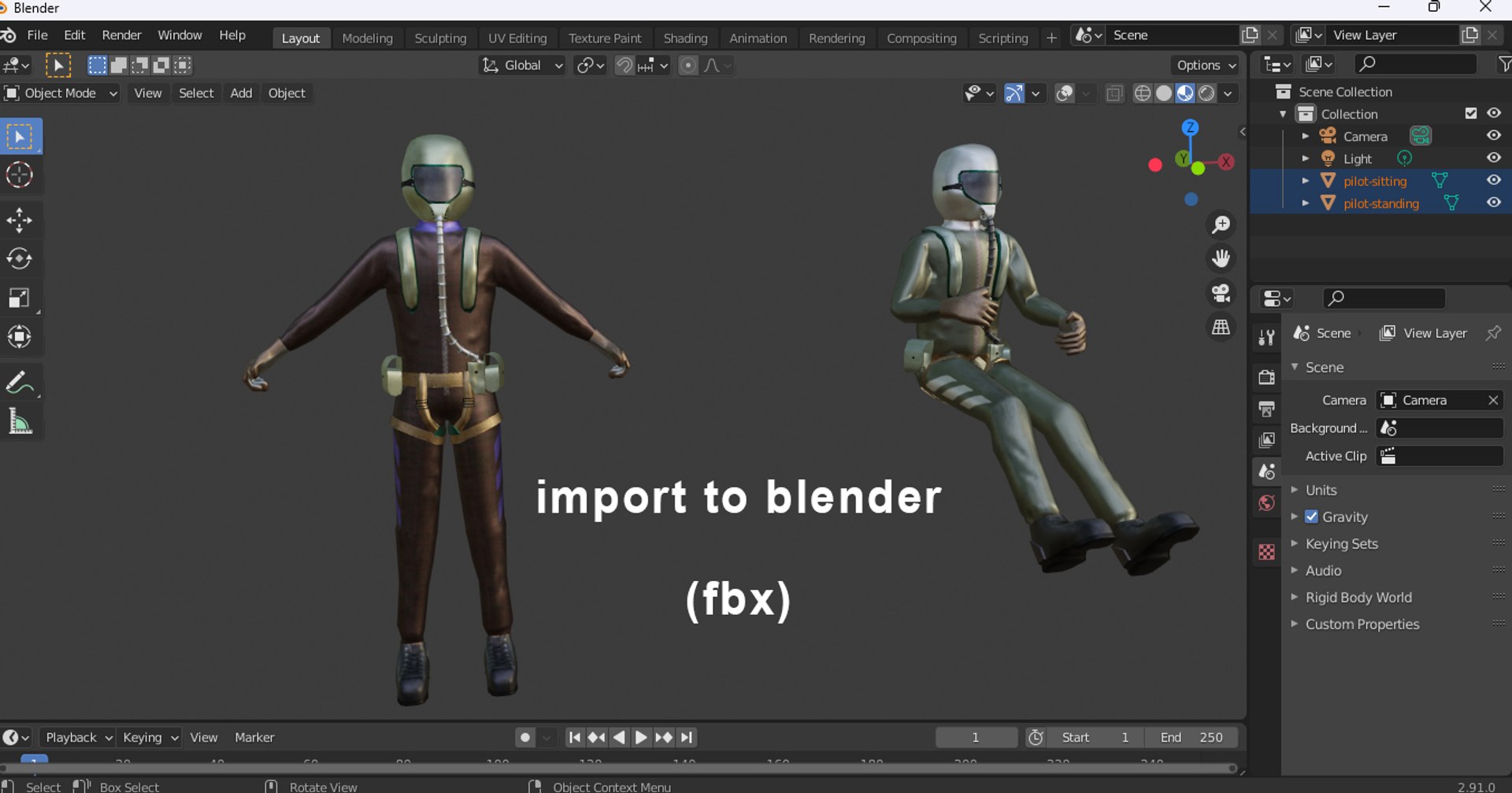Expand pilot-sitting tree row
This screenshot has width=1512, height=793.
point(1305,181)
